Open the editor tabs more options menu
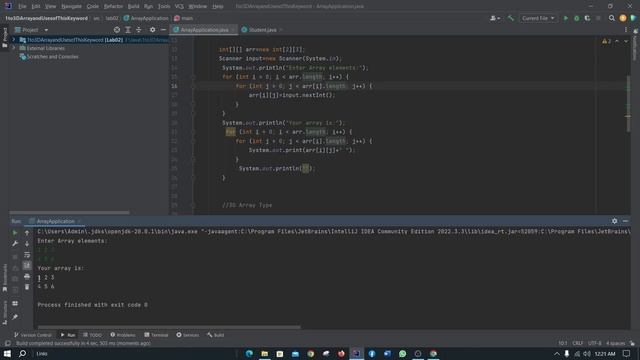 626,30
